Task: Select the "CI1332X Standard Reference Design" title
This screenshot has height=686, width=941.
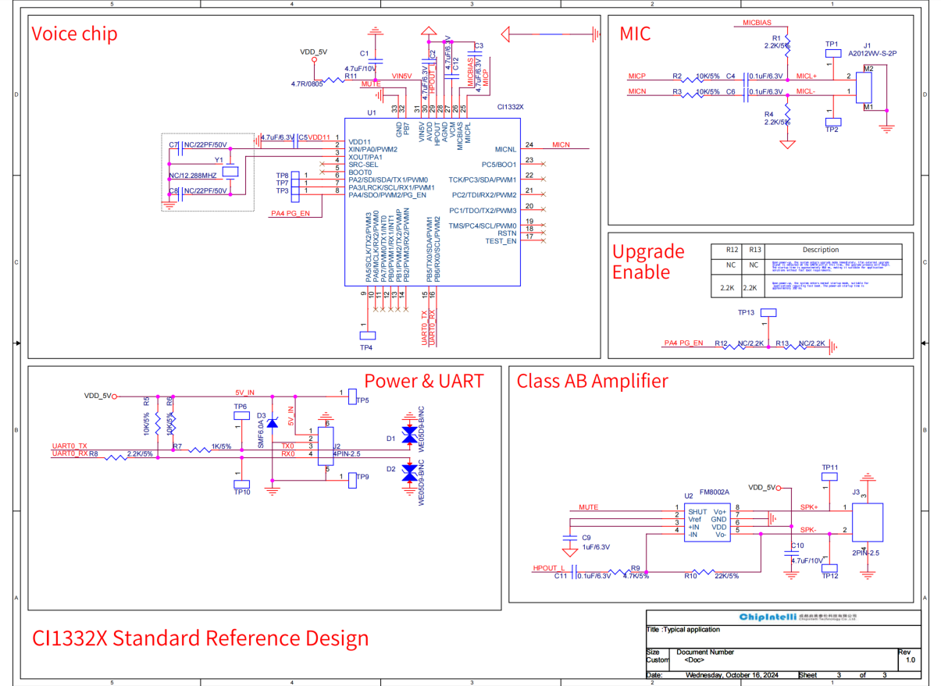Action: (x=200, y=638)
